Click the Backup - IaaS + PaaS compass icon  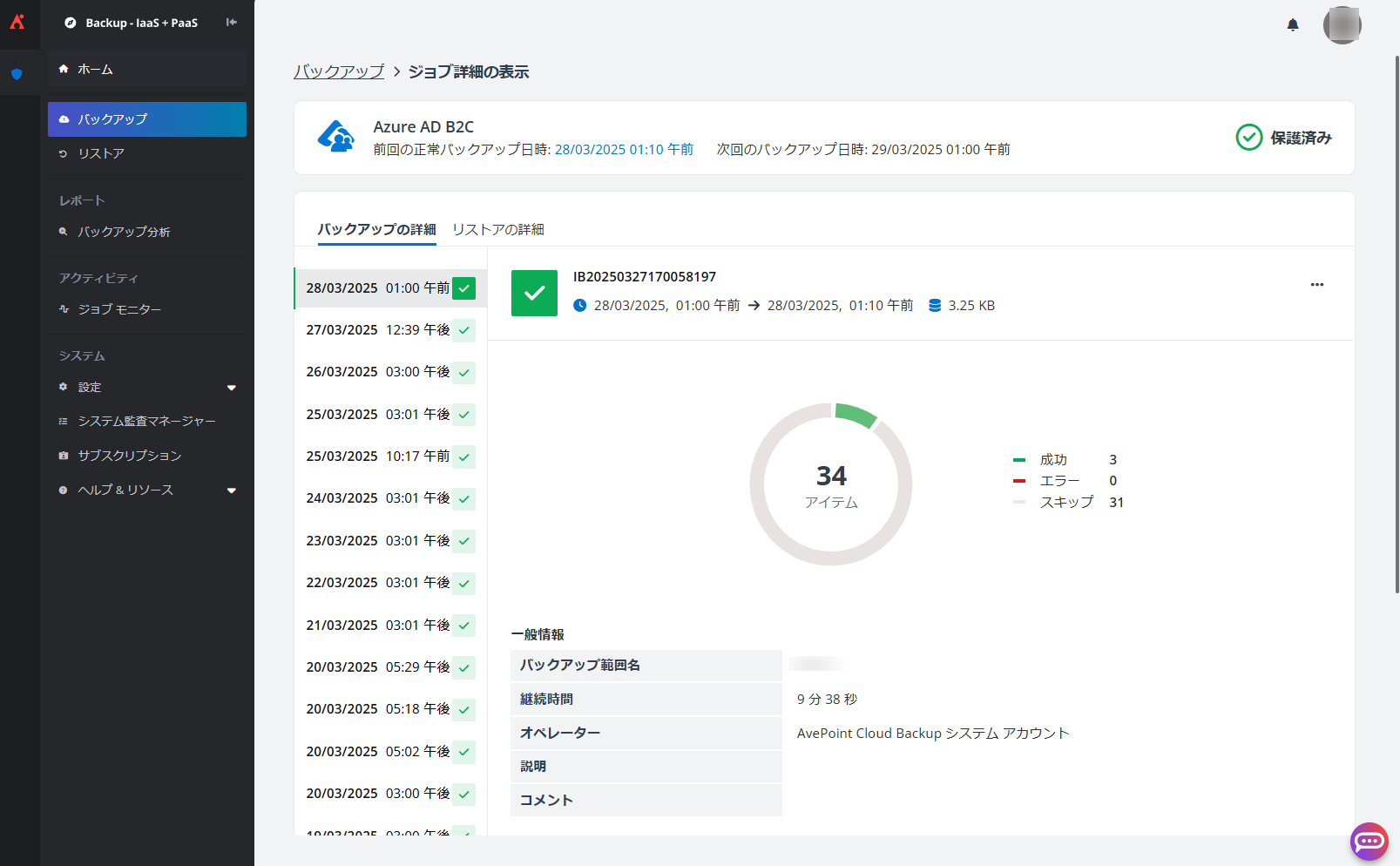pyautogui.click(x=71, y=23)
